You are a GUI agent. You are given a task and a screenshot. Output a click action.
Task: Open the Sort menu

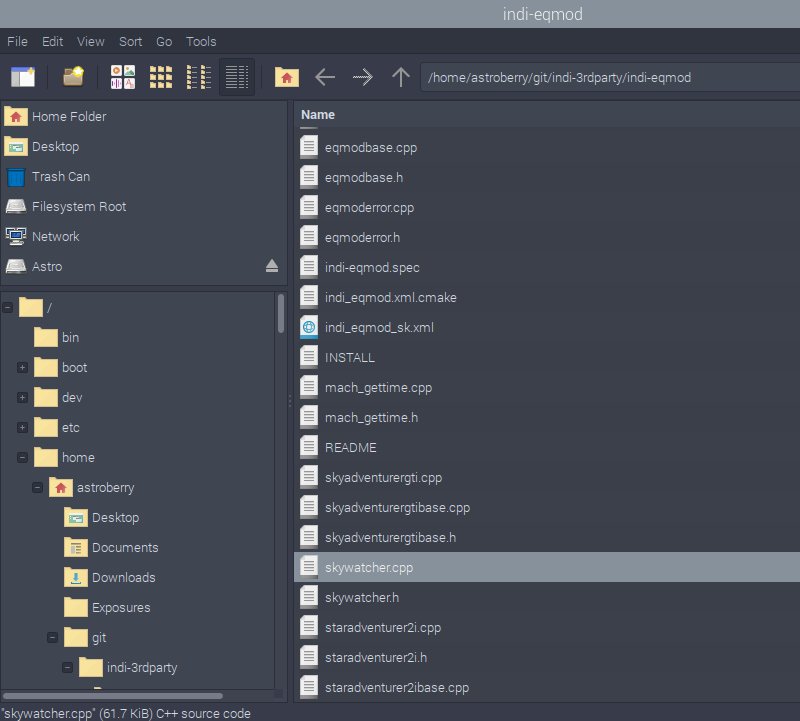tap(131, 41)
